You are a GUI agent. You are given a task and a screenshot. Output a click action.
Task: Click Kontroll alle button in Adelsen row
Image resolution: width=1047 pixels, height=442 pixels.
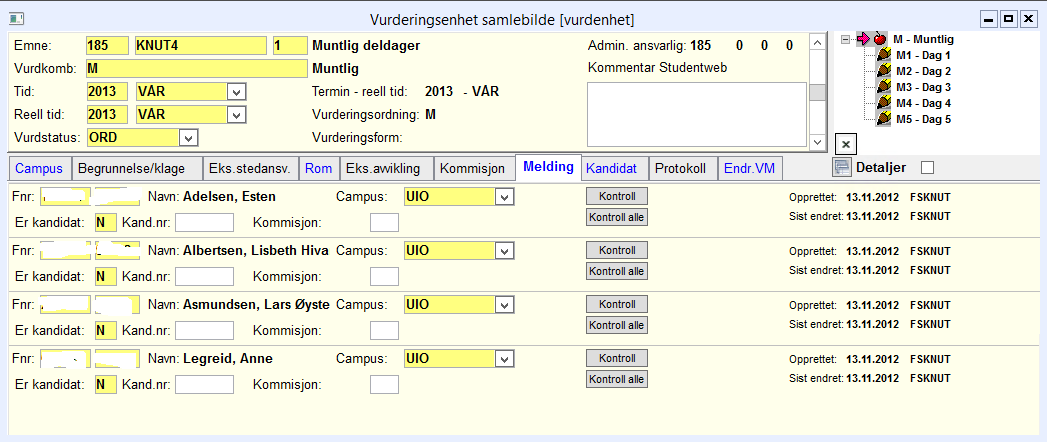click(x=617, y=217)
